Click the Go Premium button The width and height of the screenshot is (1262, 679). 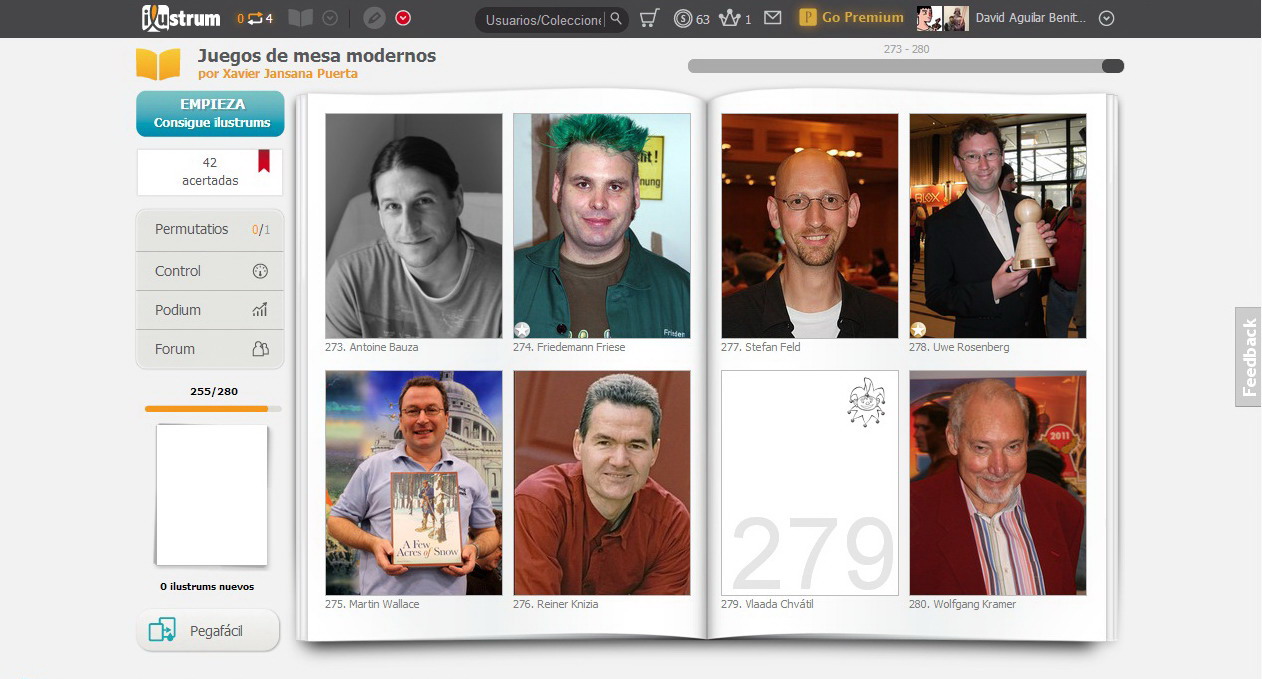[851, 18]
